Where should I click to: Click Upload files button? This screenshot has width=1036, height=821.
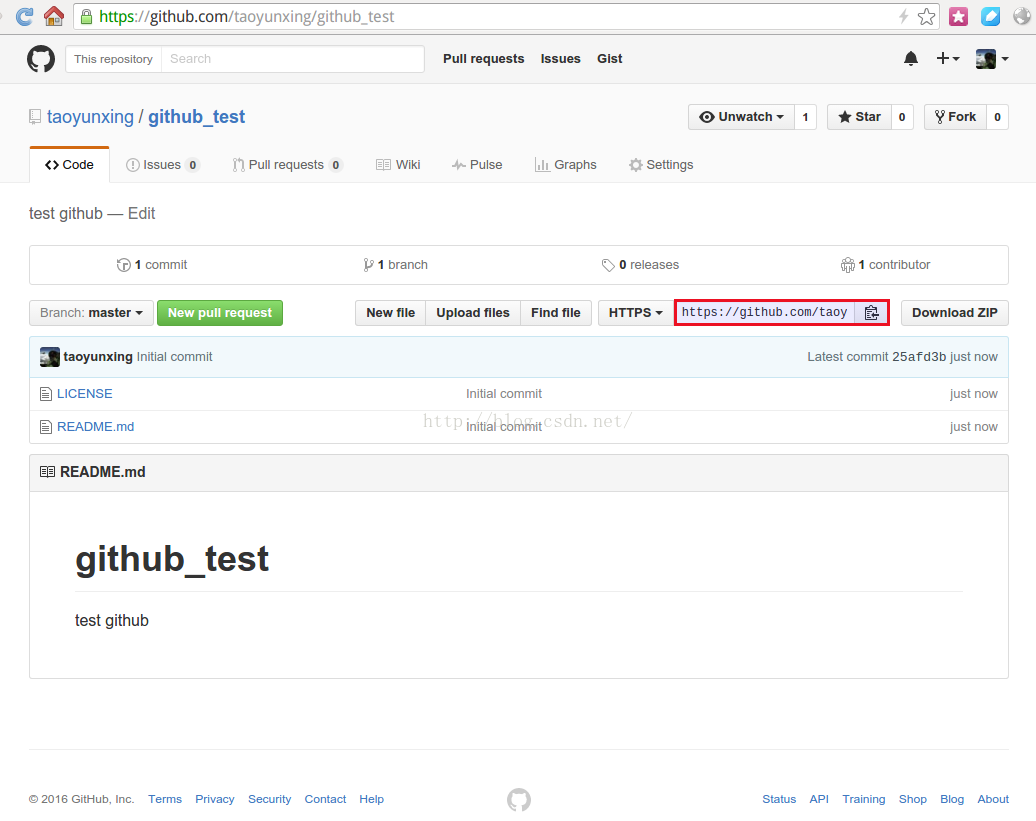click(473, 313)
